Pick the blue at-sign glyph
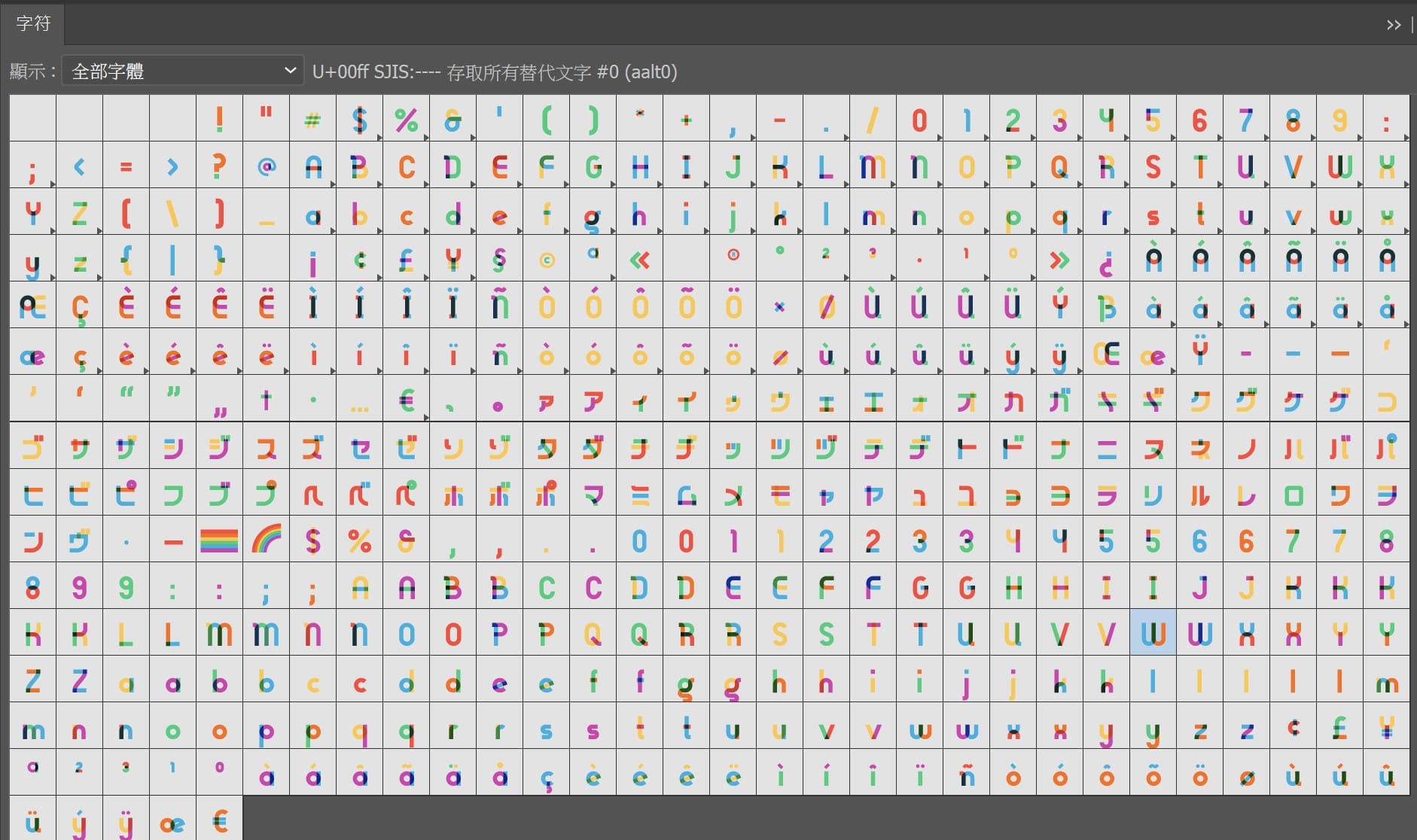This screenshot has width=1417, height=840. tap(267, 166)
